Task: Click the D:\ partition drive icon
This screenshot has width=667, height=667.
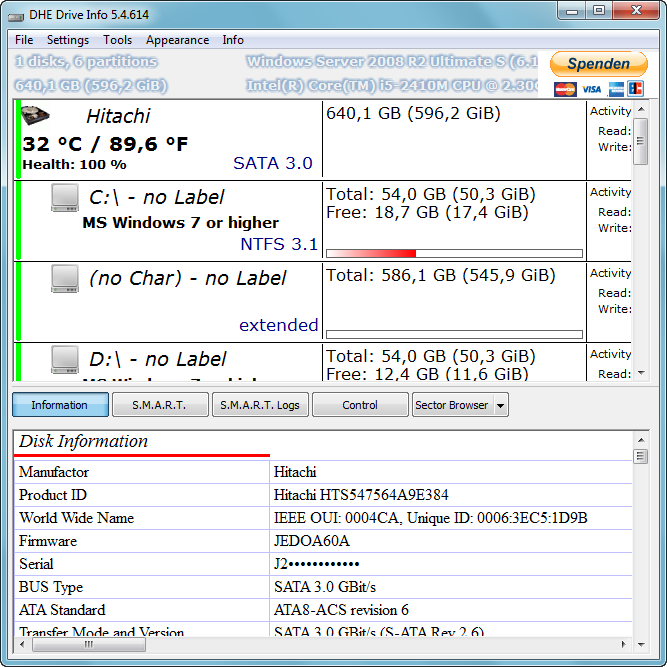Action: pos(65,359)
